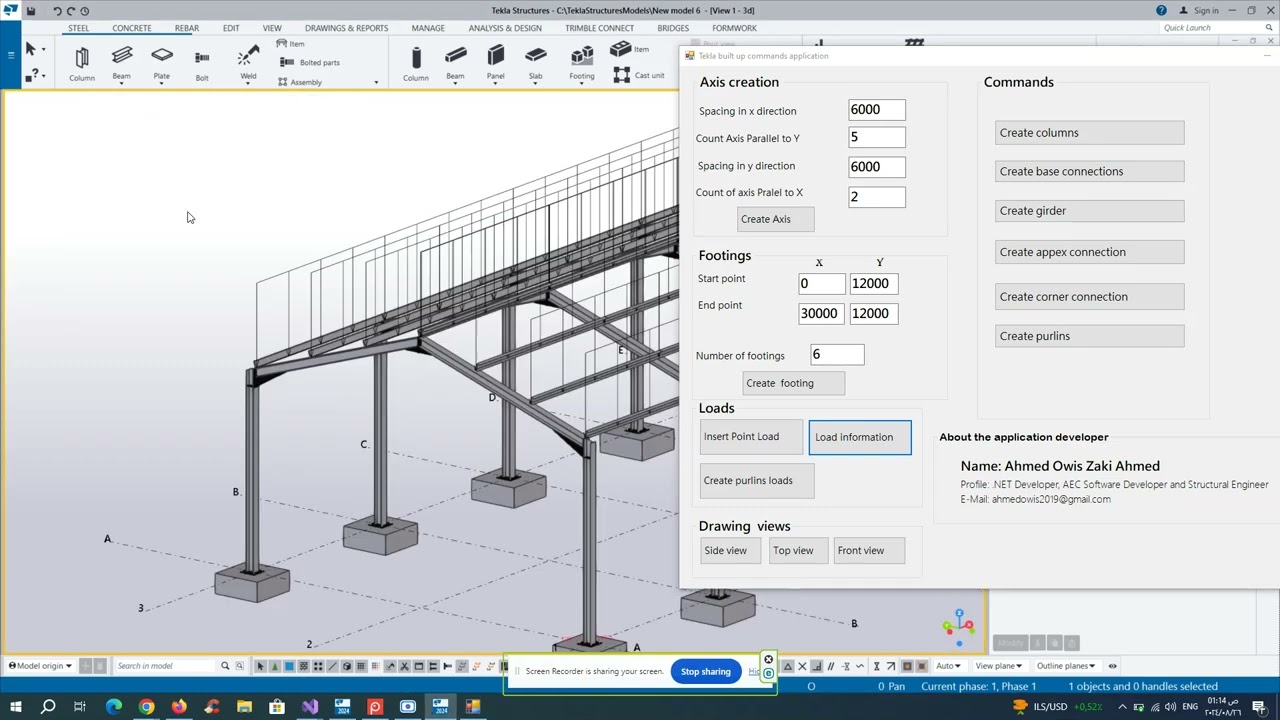The width and height of the screenshot is (1280, 720).
Task: Click the Create girder button
Action: [x=1090, y=211]
